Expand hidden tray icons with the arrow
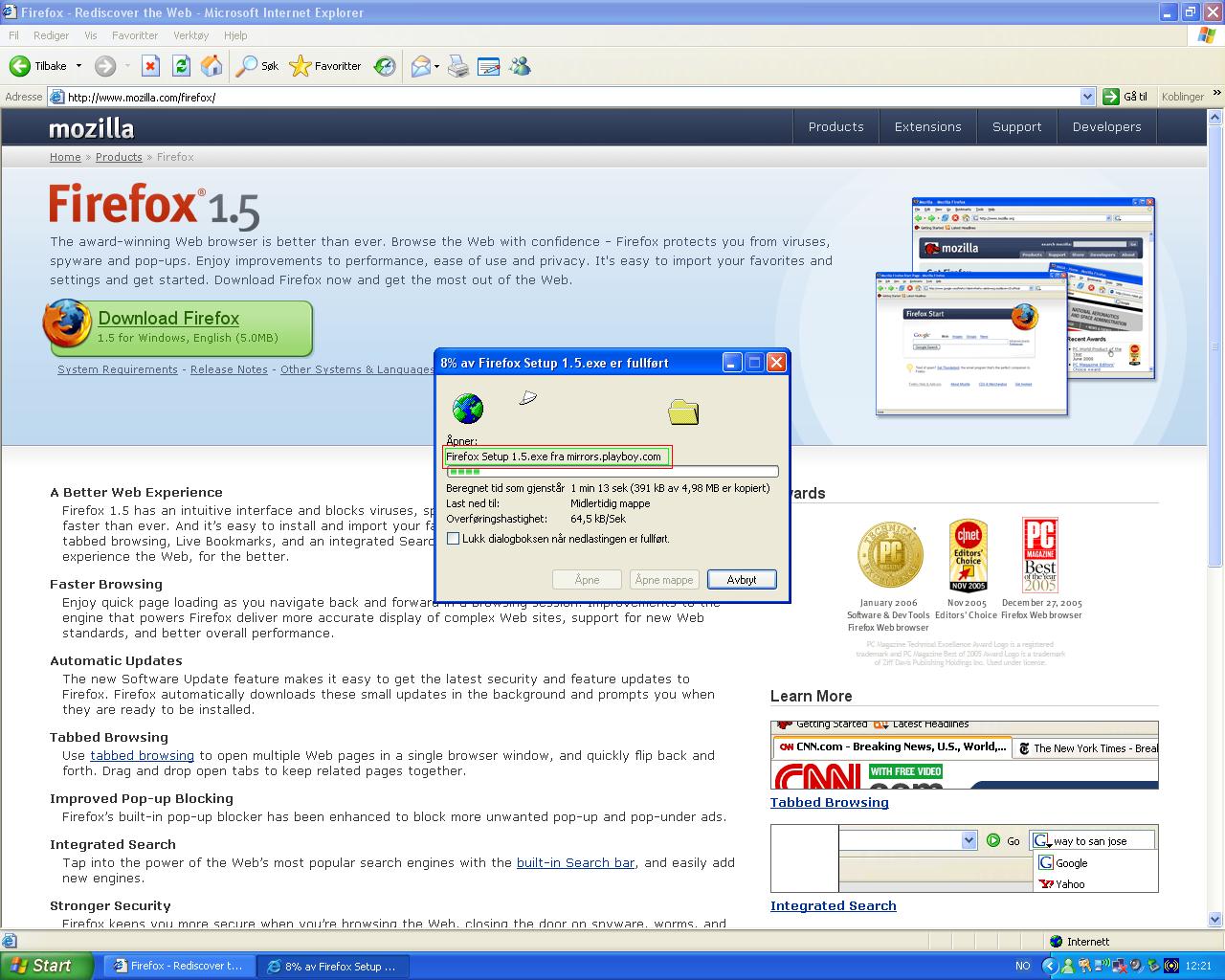The image size is (1225, 980). pos(1049,966)
